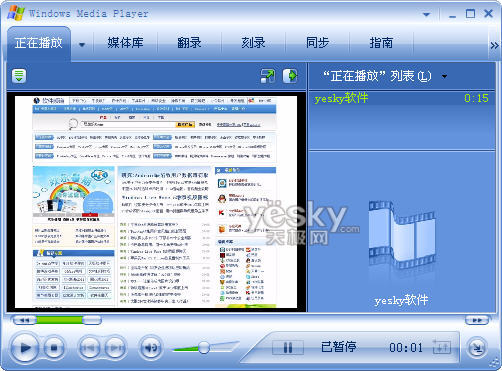Image resolution: width=502 pixels, height=371 pixels.
Task: Close the Windows Media Player window
Action: click(488, 14)
